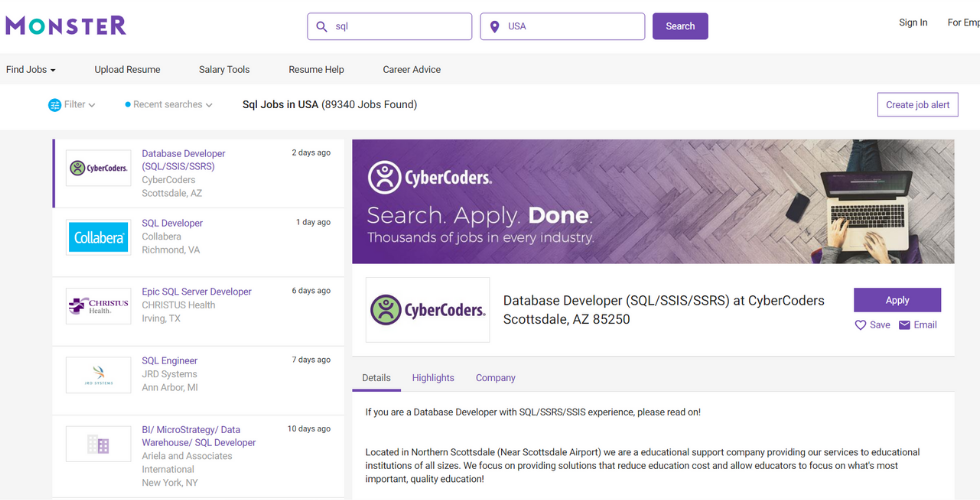Open the Collabera logo thumbnail
This screenshot has width=980, height=500.
click(99, 238)
